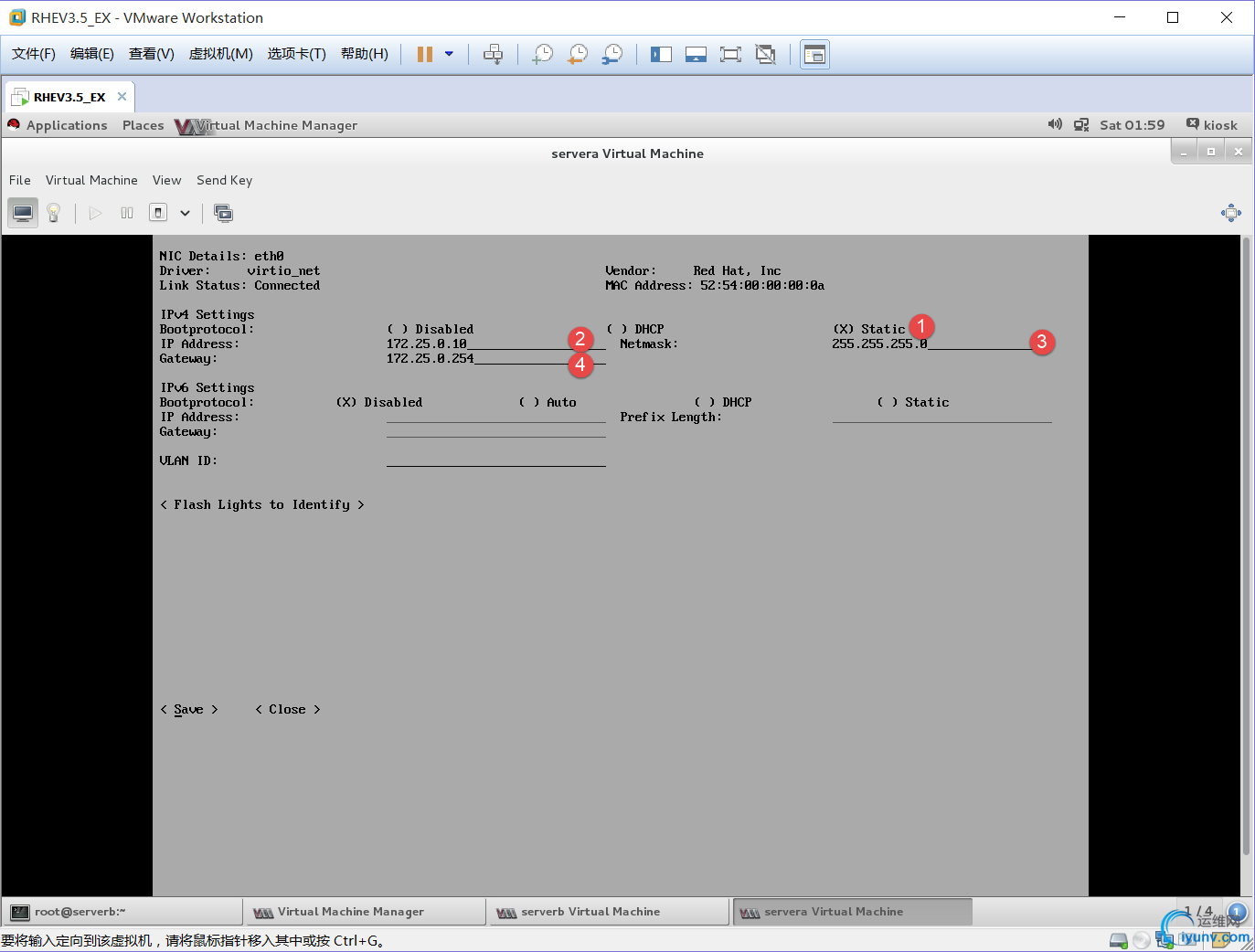Toggle the thumbnail bar view icon
The image size is (1255, 952).
click(x=696, y=54)
